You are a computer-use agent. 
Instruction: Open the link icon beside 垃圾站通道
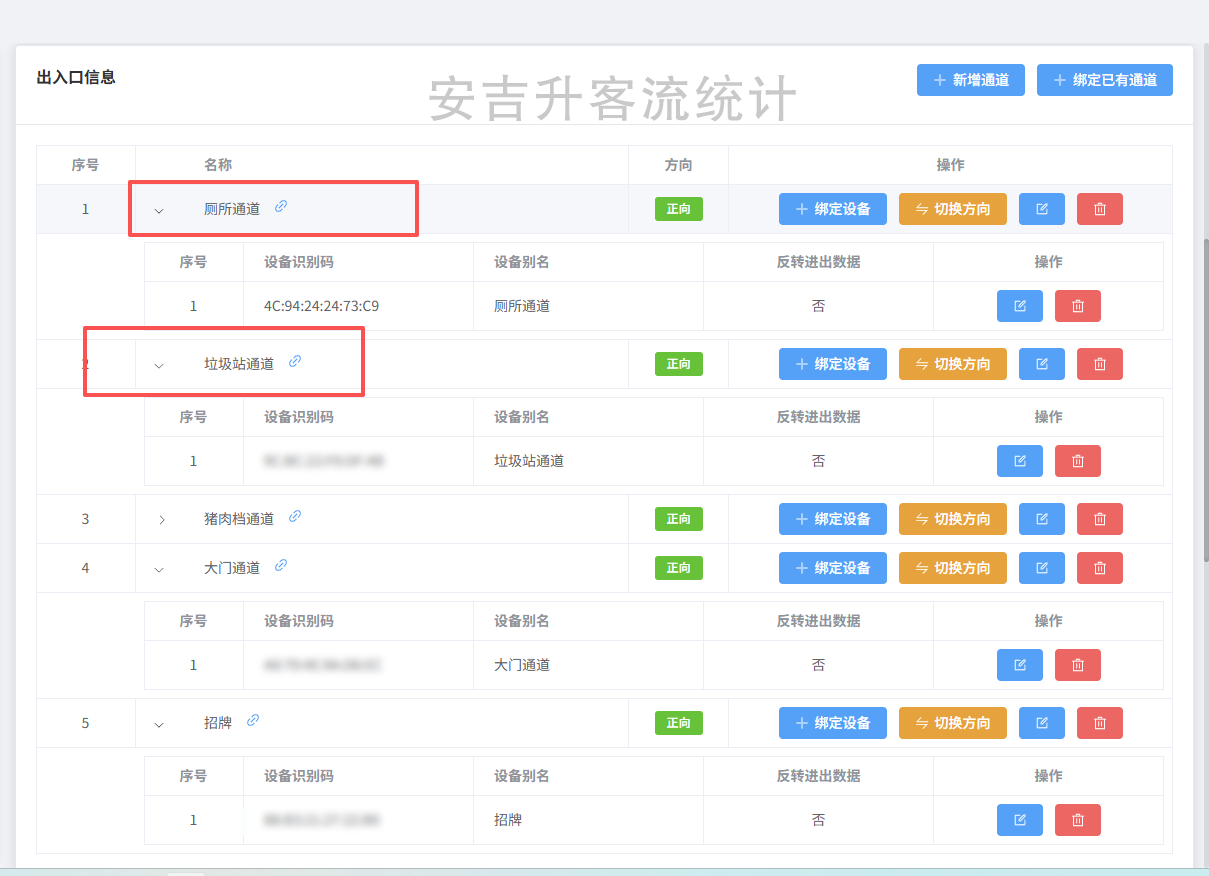[294, 363]
